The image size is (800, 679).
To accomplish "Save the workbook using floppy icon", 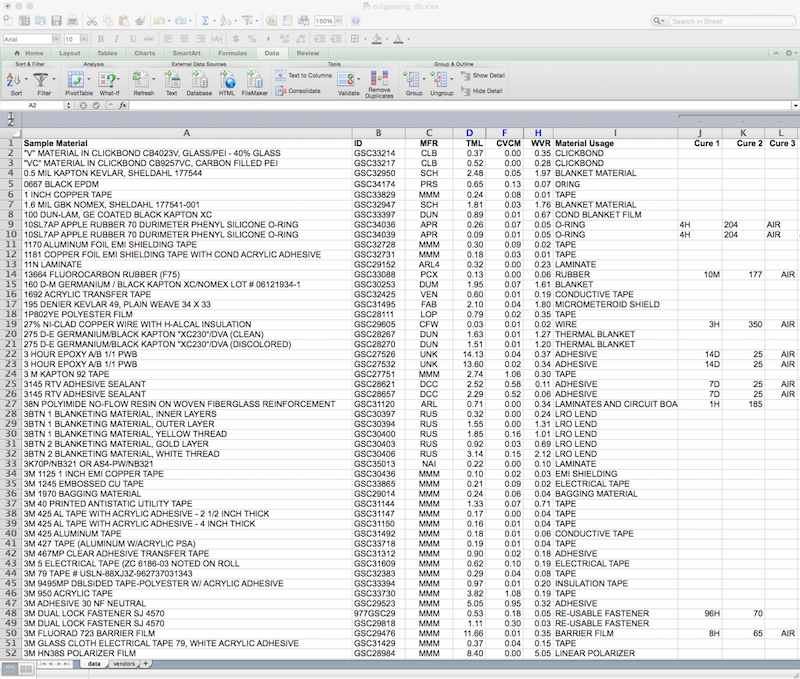I will point(56,21).
